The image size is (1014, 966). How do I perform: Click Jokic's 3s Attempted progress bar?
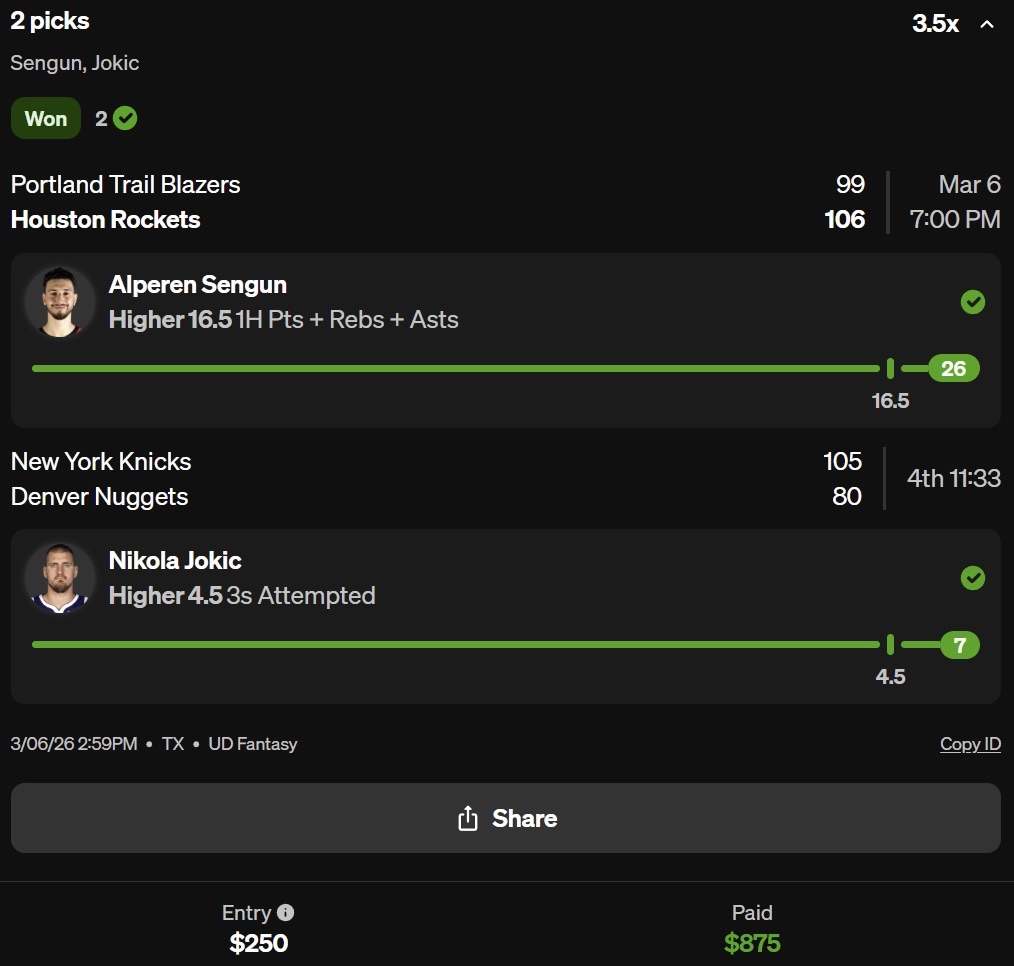click(455, 644)
